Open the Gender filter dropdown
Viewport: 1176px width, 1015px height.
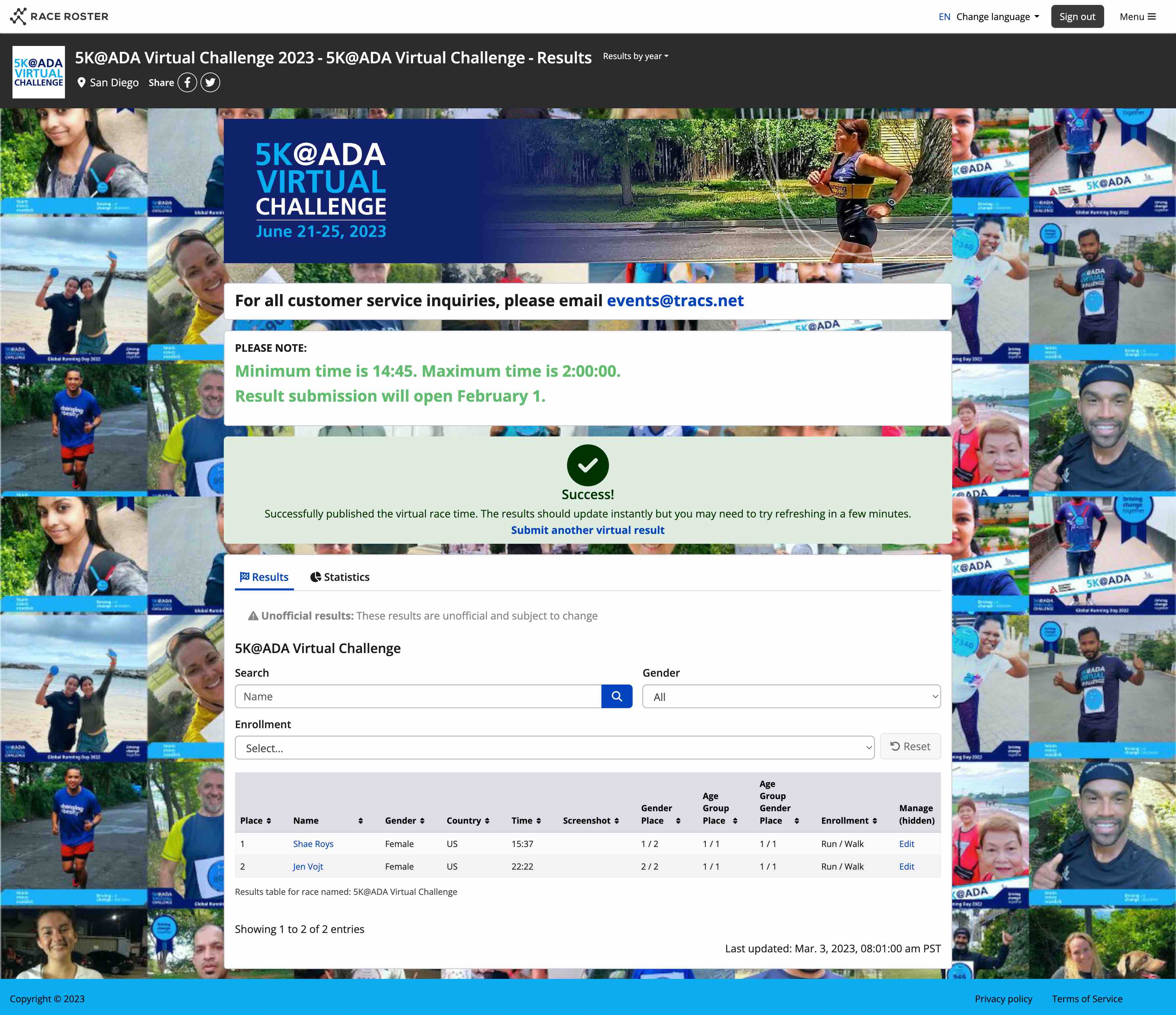[791, 697]
